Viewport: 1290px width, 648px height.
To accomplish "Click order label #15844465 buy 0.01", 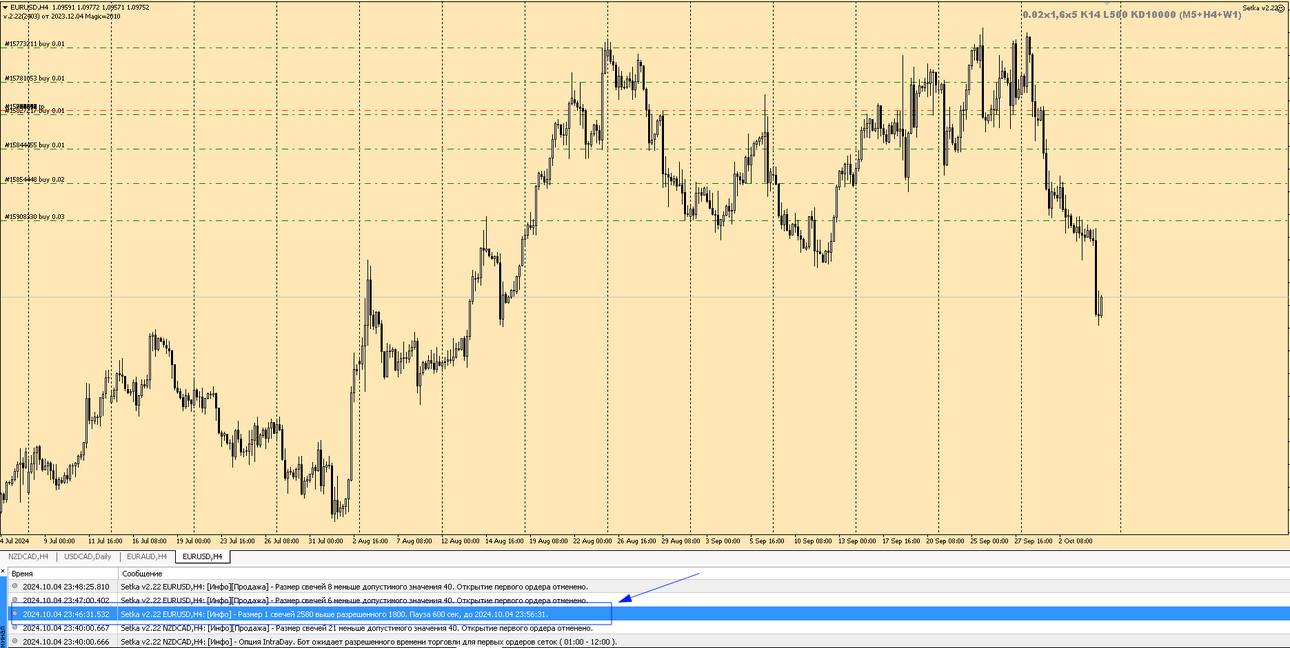I will coord(34,145).
